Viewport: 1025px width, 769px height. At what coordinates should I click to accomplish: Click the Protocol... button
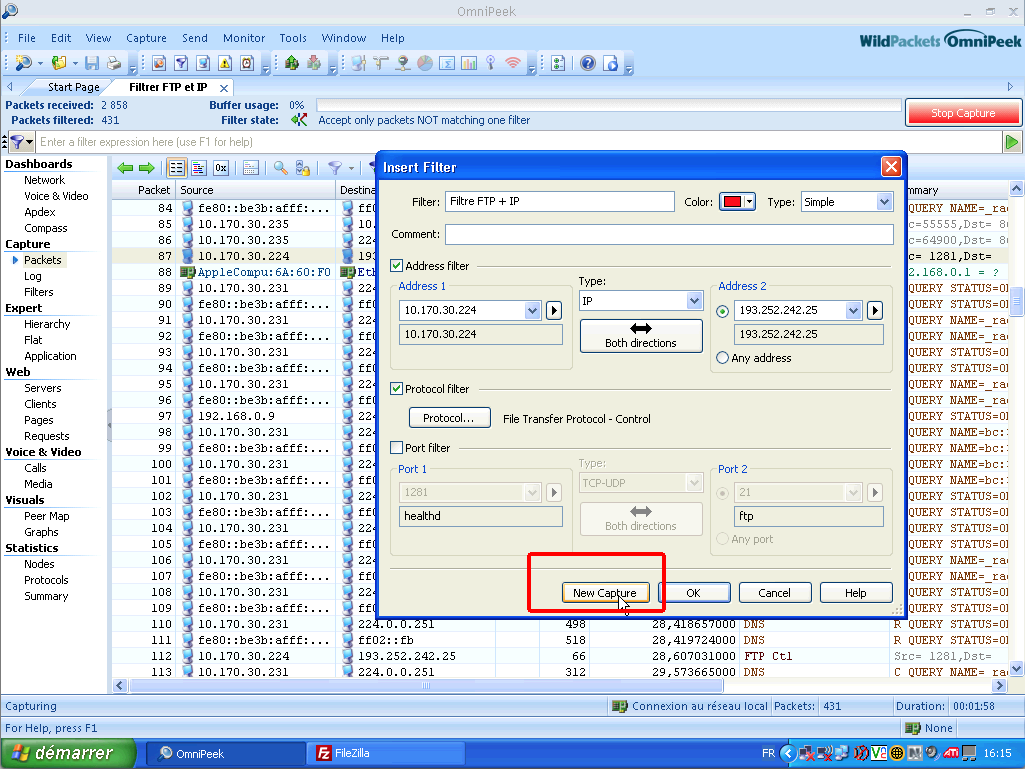coord(449,418)
